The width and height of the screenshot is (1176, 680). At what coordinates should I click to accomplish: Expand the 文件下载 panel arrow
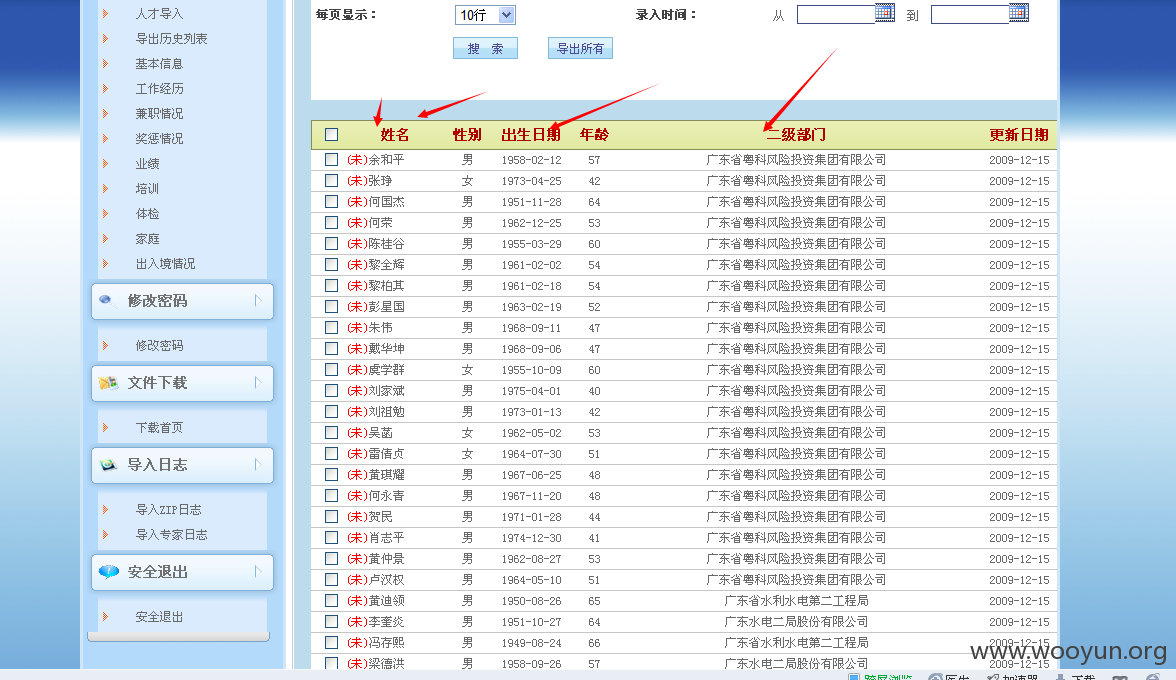[x=258, y=382]
